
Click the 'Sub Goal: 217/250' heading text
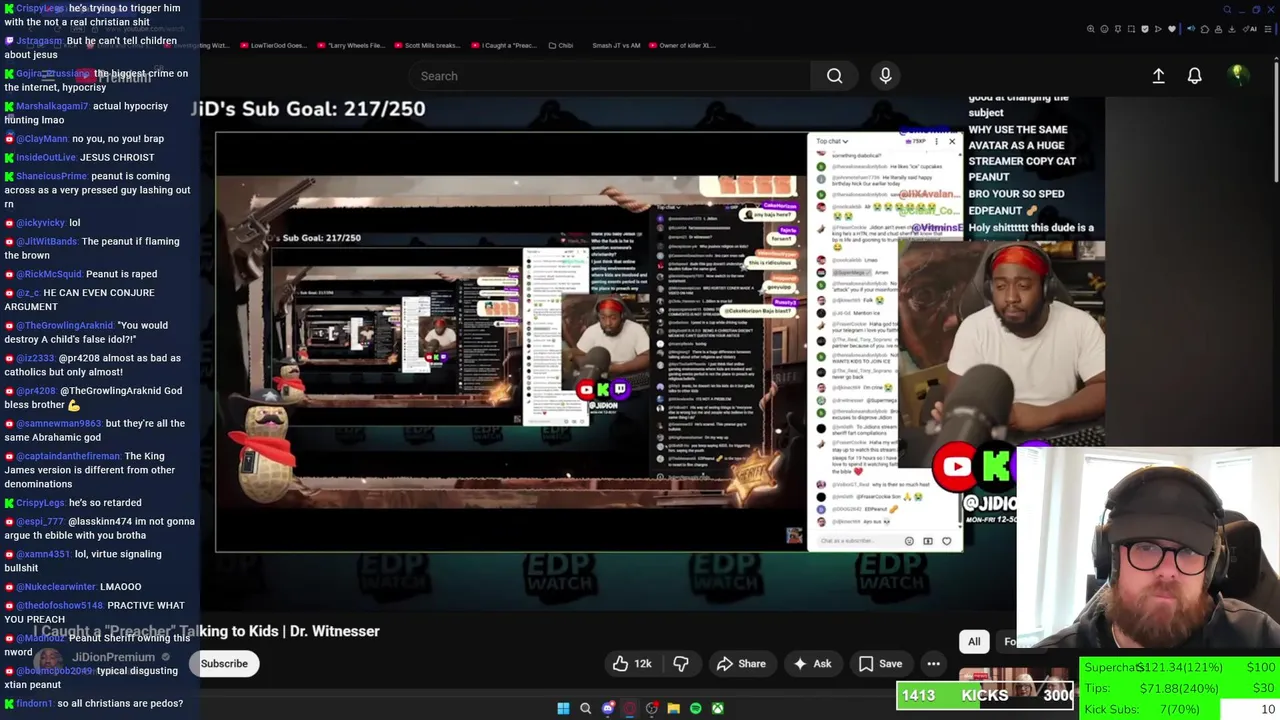coord(308,109)
